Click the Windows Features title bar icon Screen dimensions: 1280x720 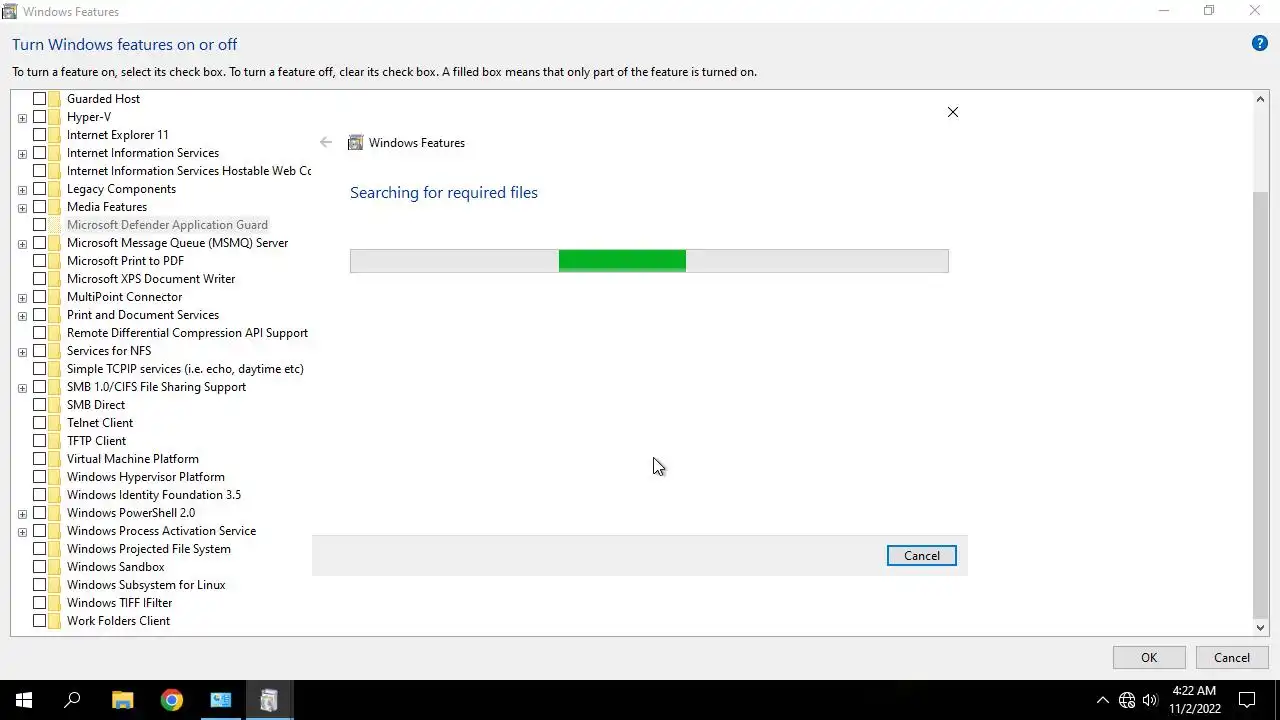[x=9, y=11]
